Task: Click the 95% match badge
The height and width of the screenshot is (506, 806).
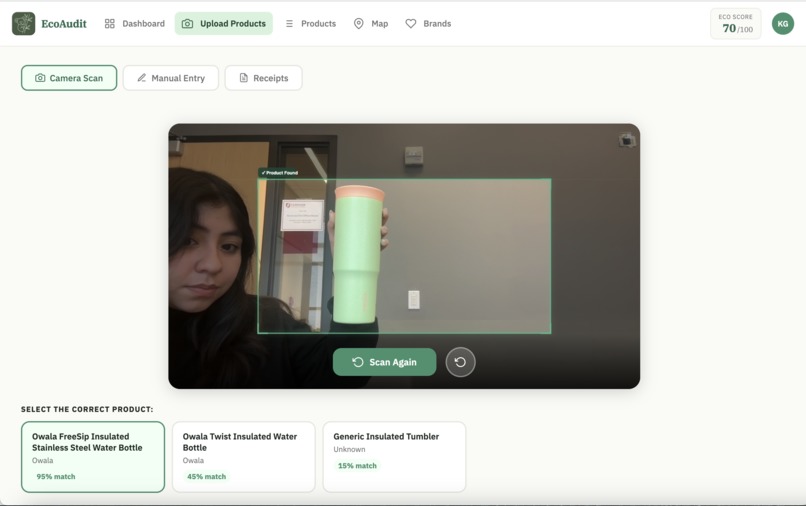Action: click(x=56, y=477)
